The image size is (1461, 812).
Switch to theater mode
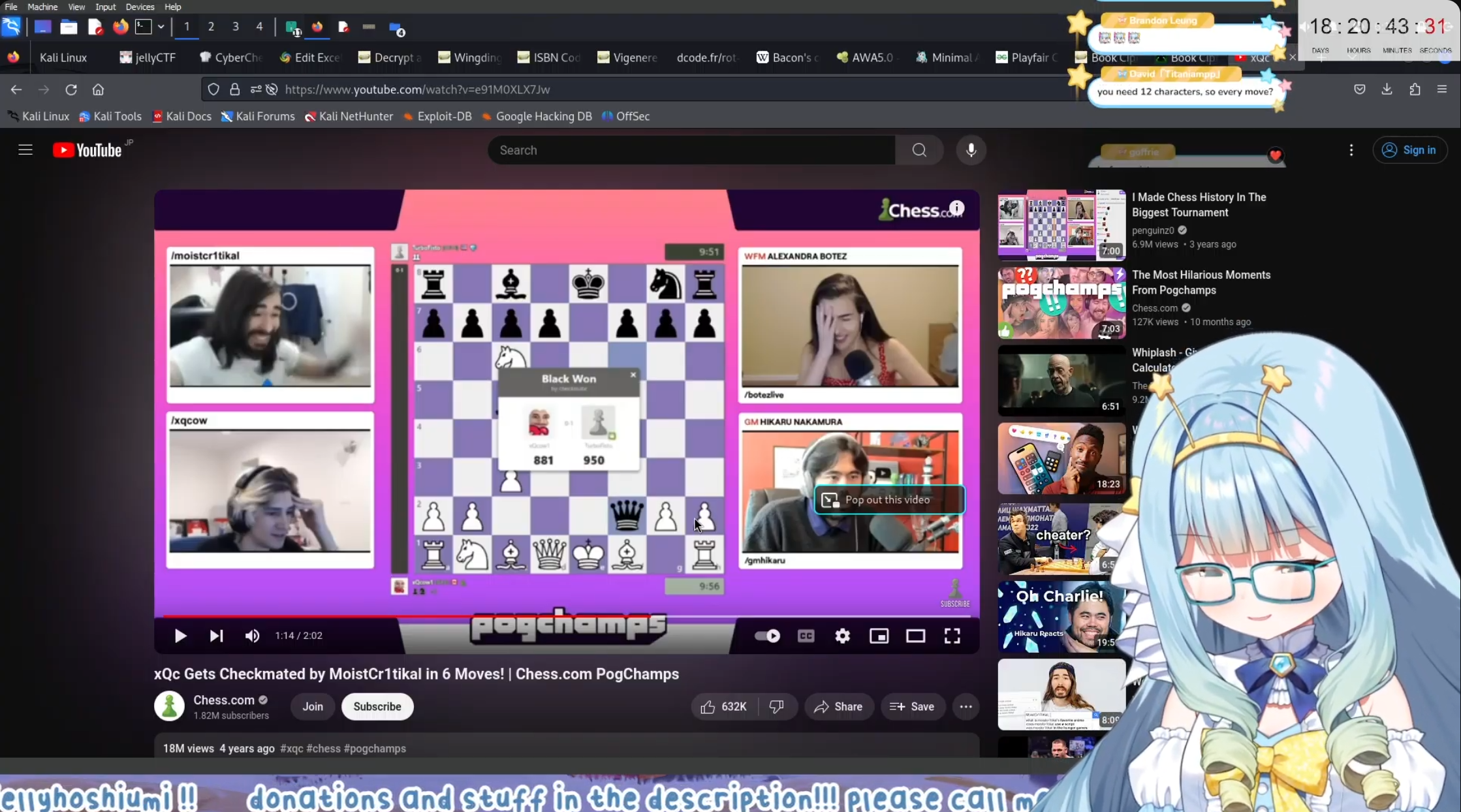(915, 636)
